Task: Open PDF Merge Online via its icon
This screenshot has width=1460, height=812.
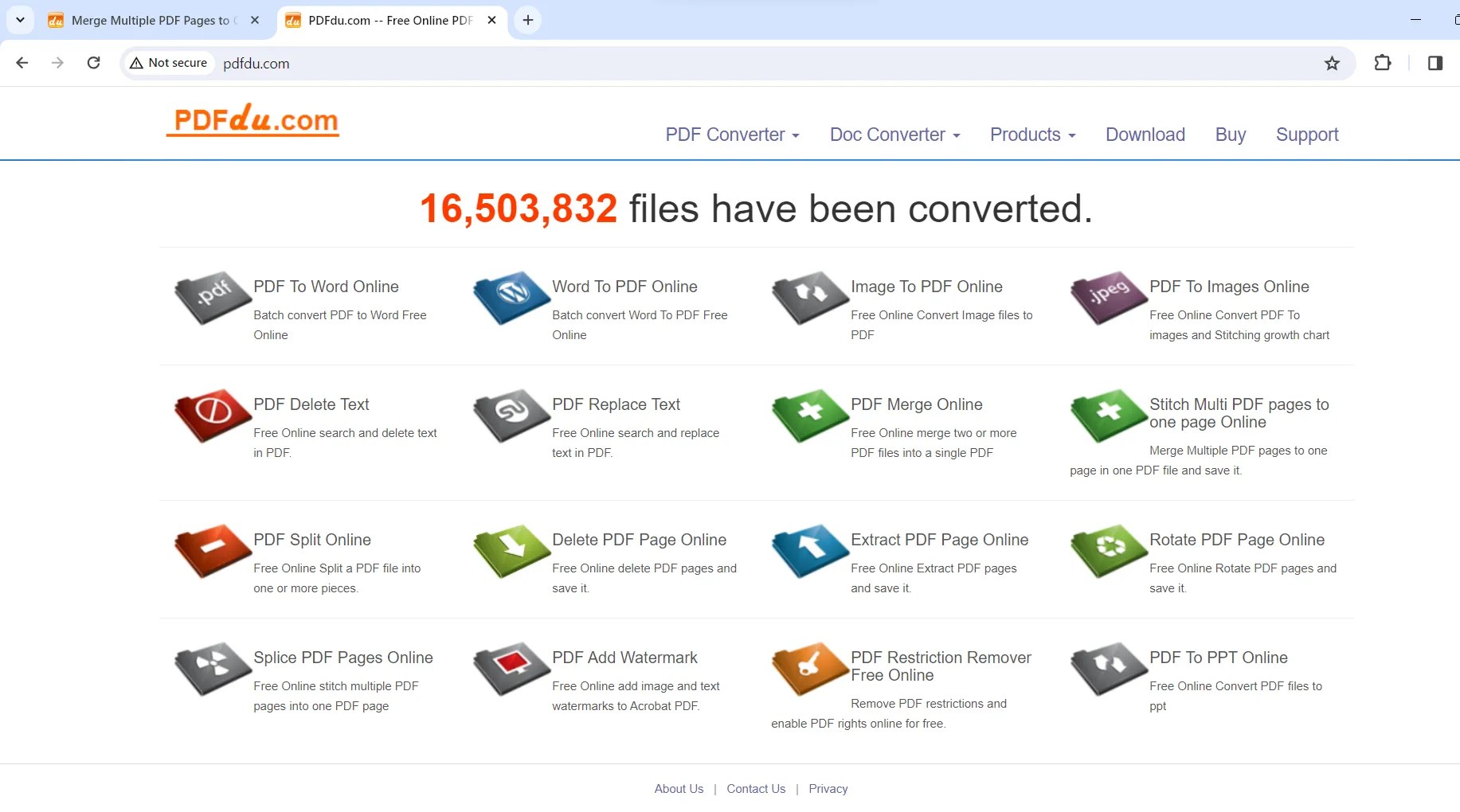Action: [808, 416]
